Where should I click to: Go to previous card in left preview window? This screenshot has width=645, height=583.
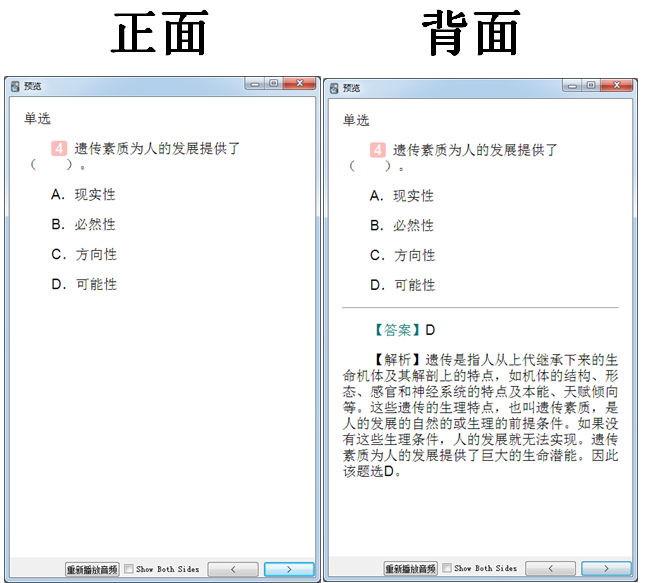tap(233, 569)
